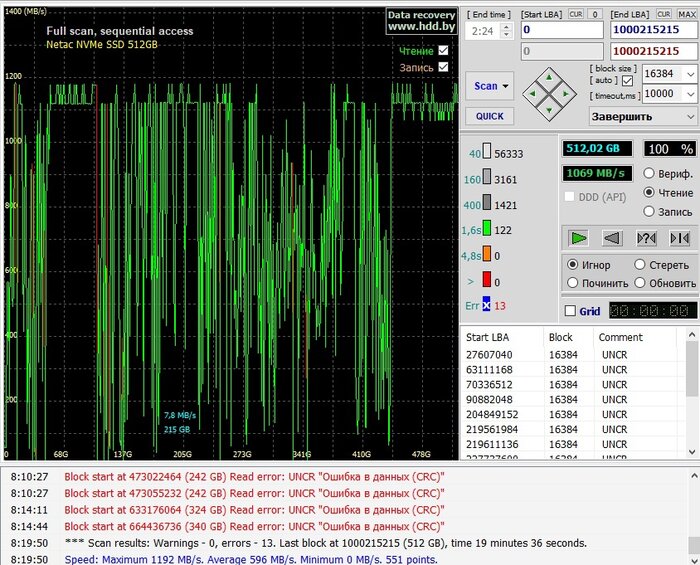This screenshot has width=700, height=565.
Task: Click the down arrow of the navigation diamond
Action: click(549, 110)
